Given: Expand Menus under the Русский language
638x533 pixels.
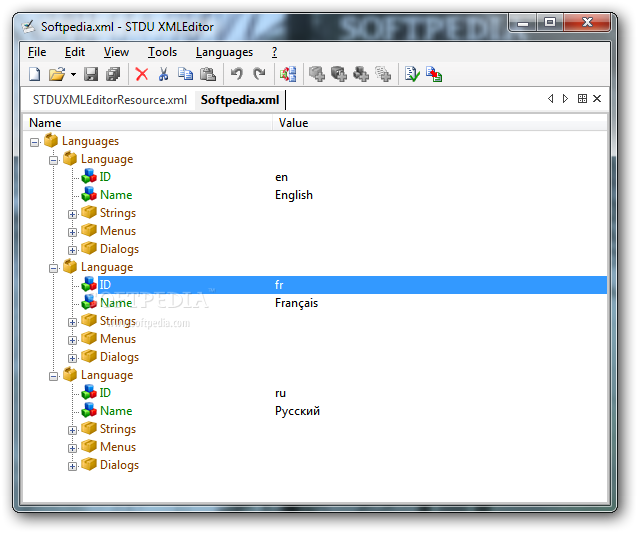Looking at the screenshot, I should click(x=72, y=448).
